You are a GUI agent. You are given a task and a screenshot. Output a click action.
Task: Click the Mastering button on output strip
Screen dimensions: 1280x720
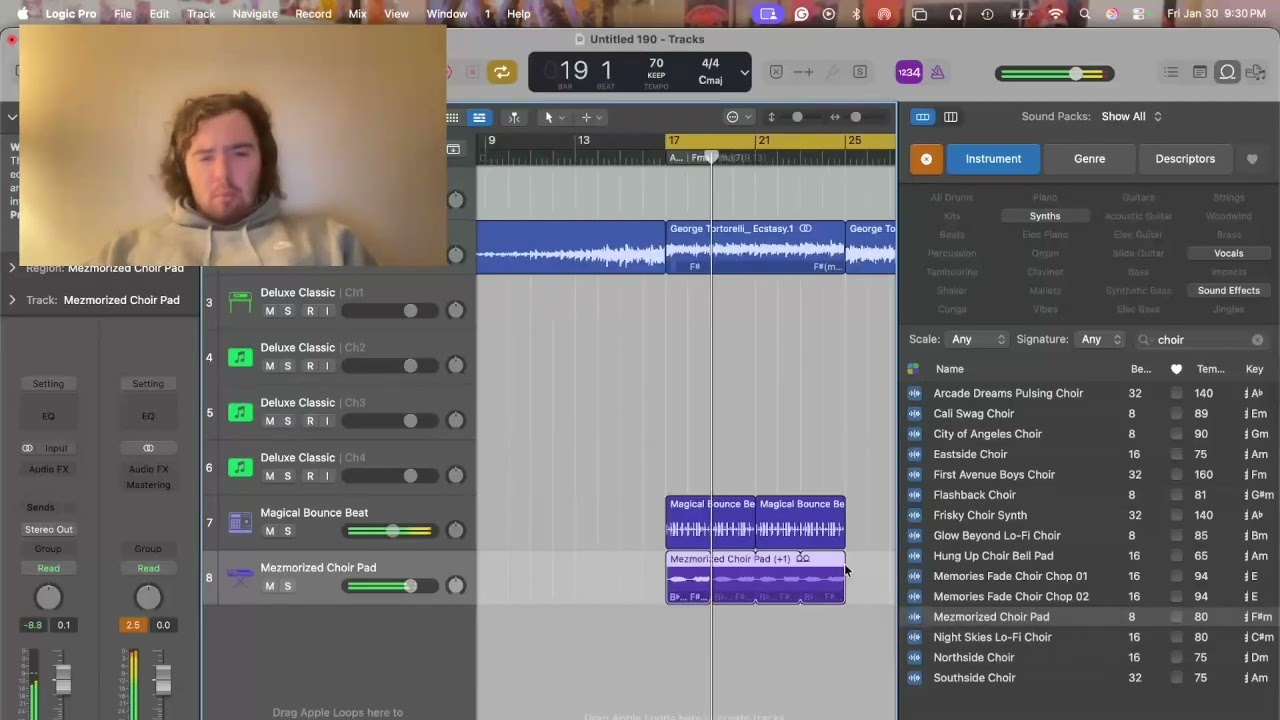148,485
